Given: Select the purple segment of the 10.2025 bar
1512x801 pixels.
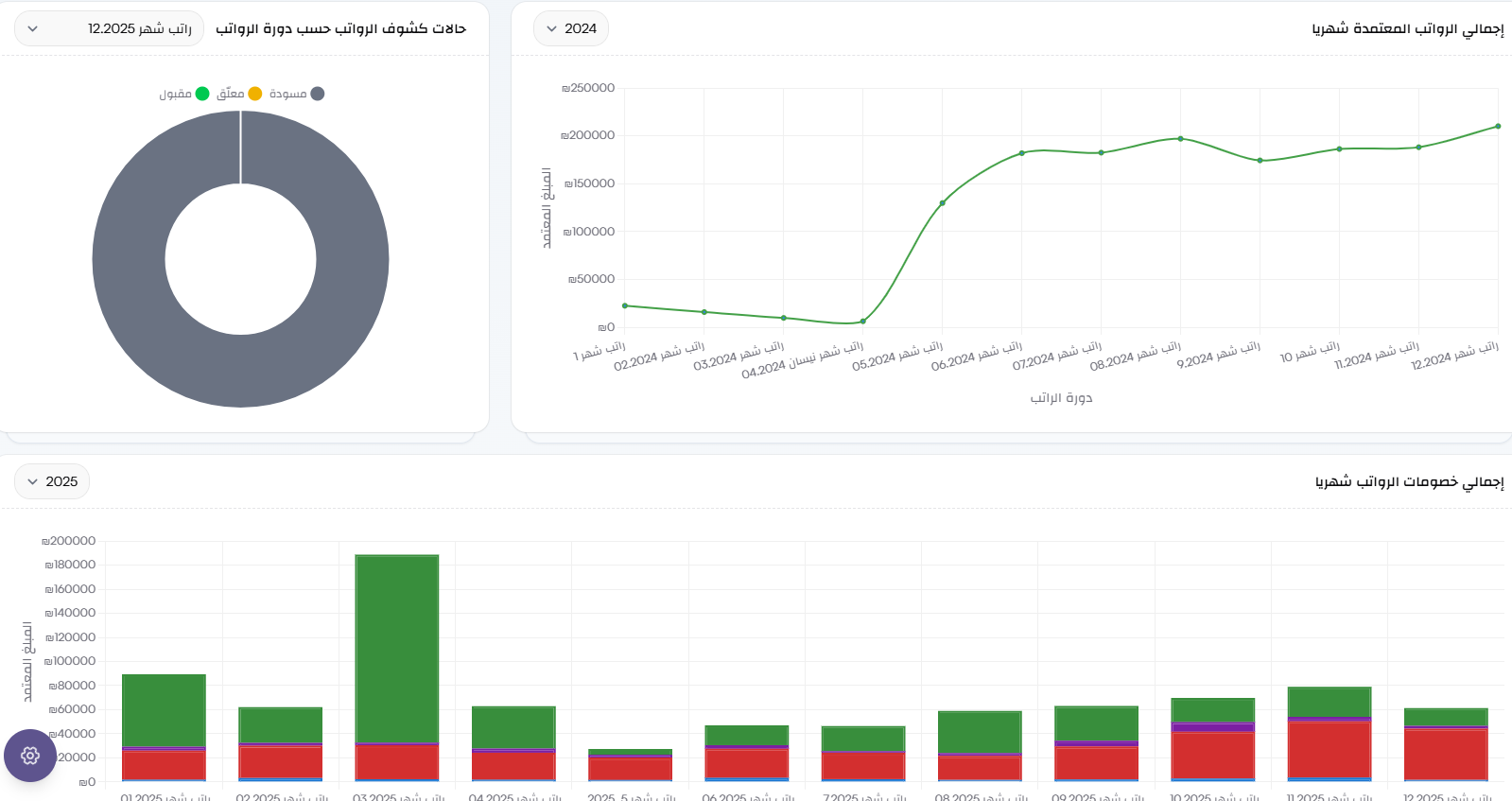Looking at the screenshot, I should [x=1212, y=727].
